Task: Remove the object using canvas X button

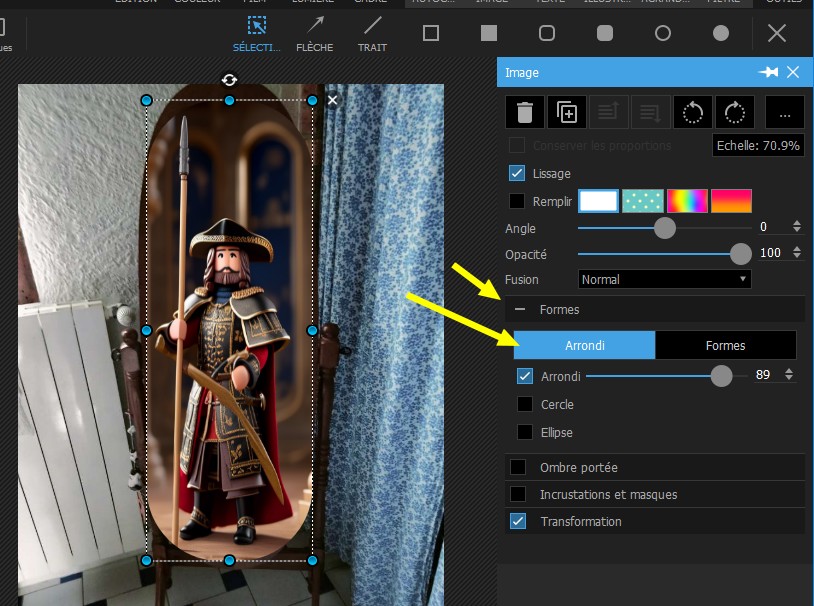Action: pos(333,100)
